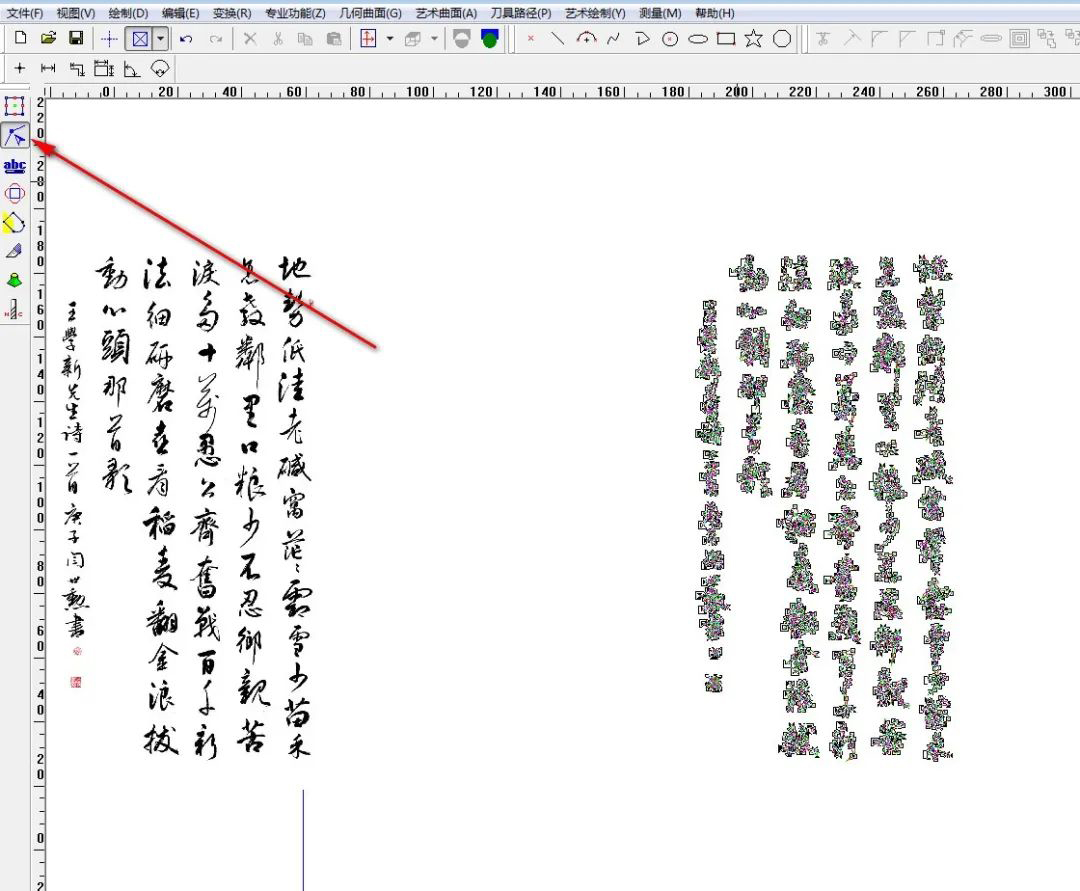Click the undo arrow button

coord(186,39)
